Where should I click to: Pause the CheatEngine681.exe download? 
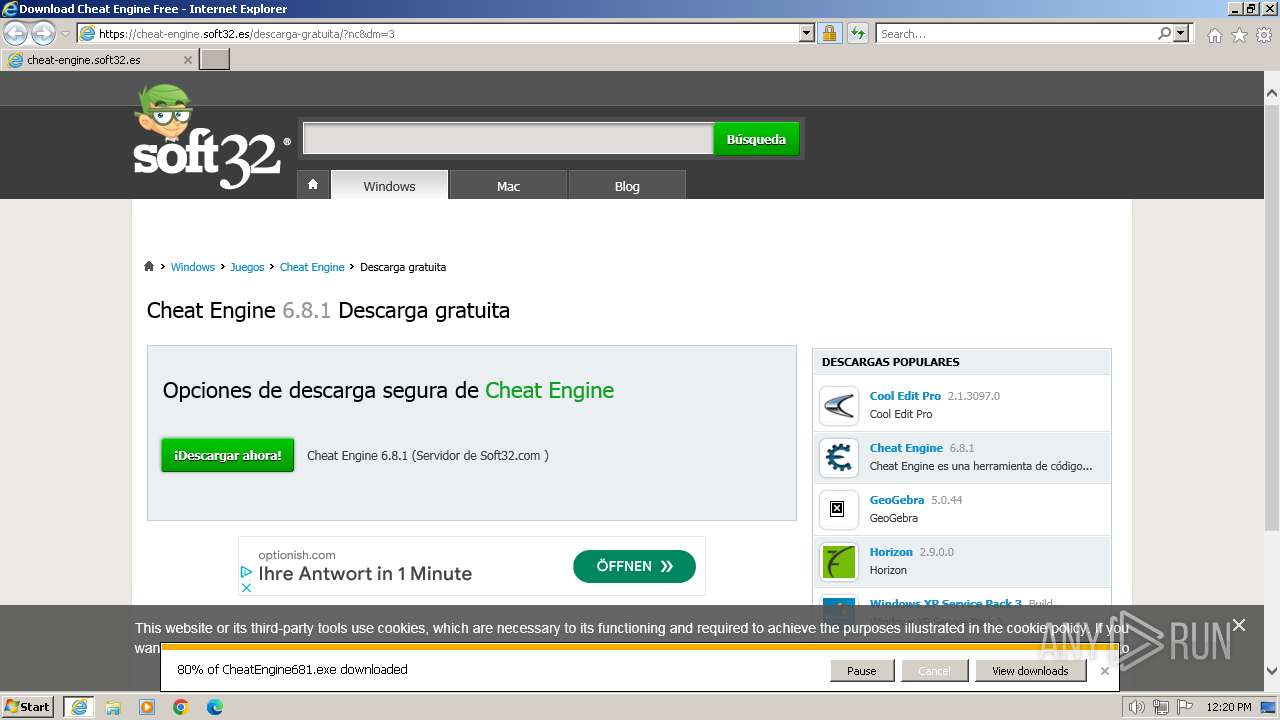(x=862, y=671)
